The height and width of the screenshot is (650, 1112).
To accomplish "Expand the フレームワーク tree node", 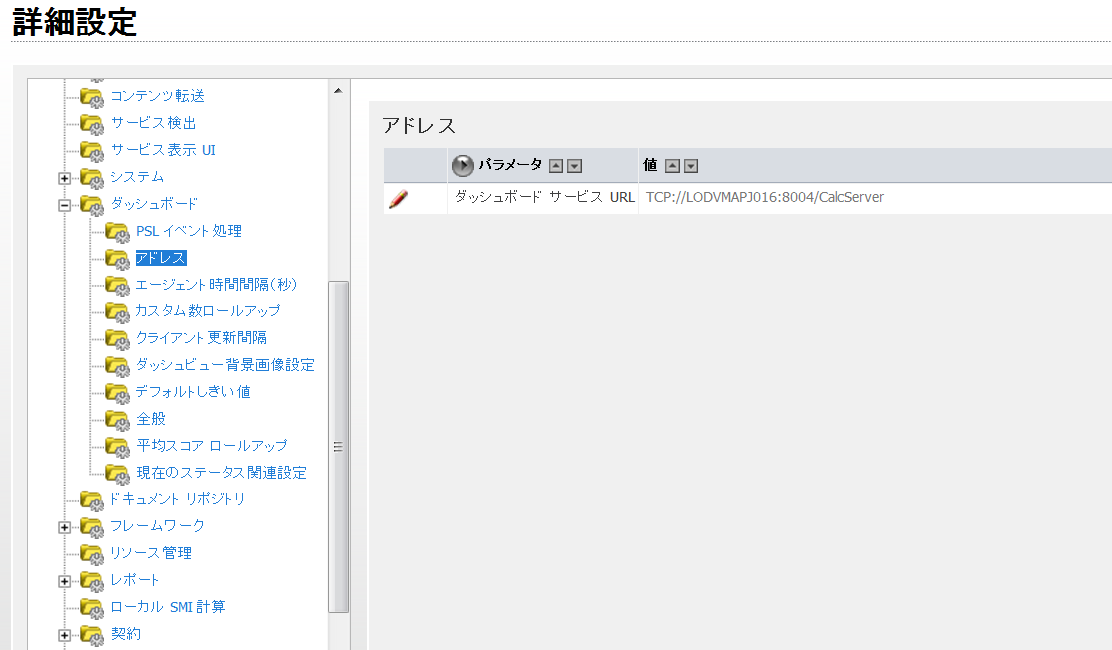I will pyautogui.click(x=64, y=527).
